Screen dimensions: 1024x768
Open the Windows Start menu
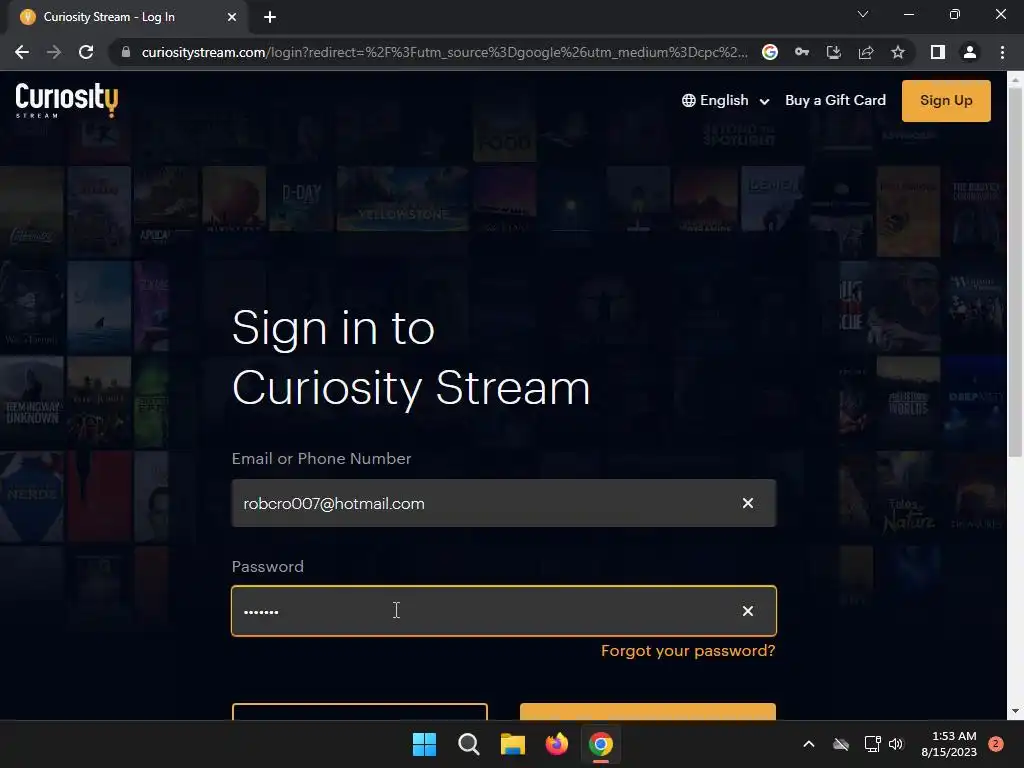[x=424, y=744]
